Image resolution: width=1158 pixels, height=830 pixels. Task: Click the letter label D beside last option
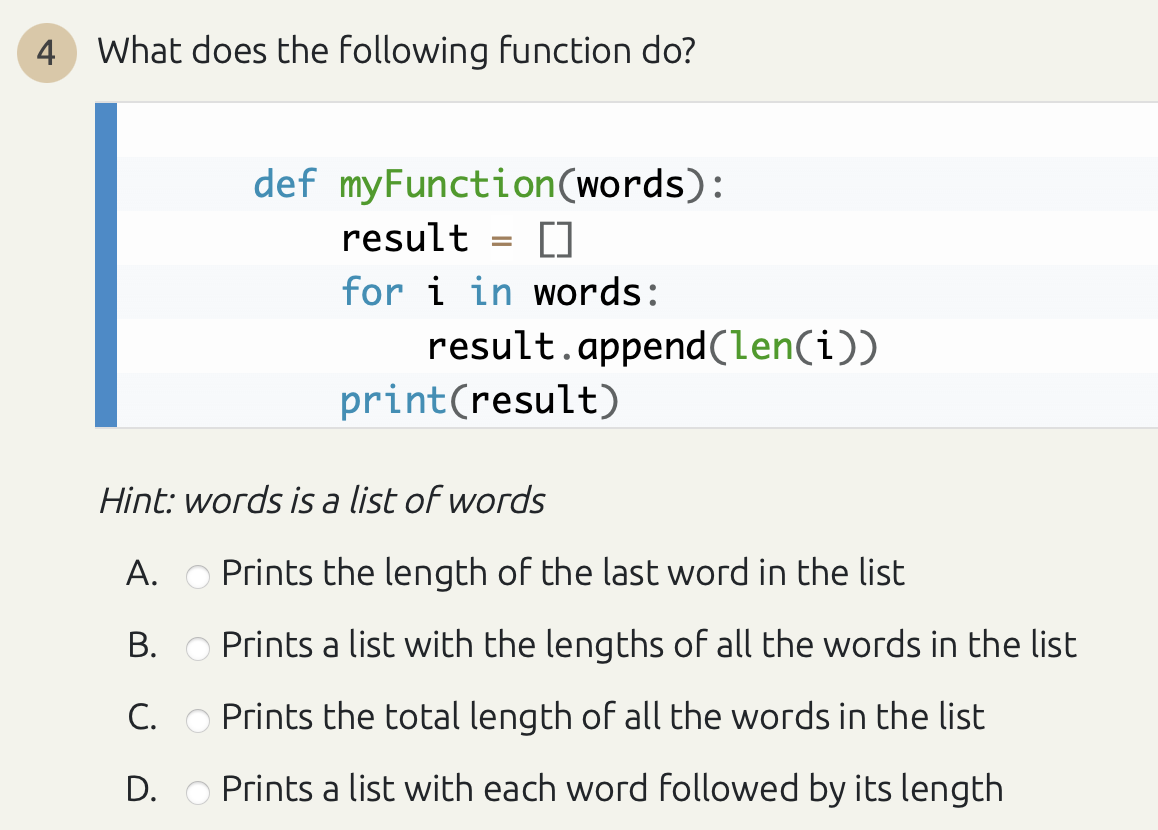click(140, 789)
